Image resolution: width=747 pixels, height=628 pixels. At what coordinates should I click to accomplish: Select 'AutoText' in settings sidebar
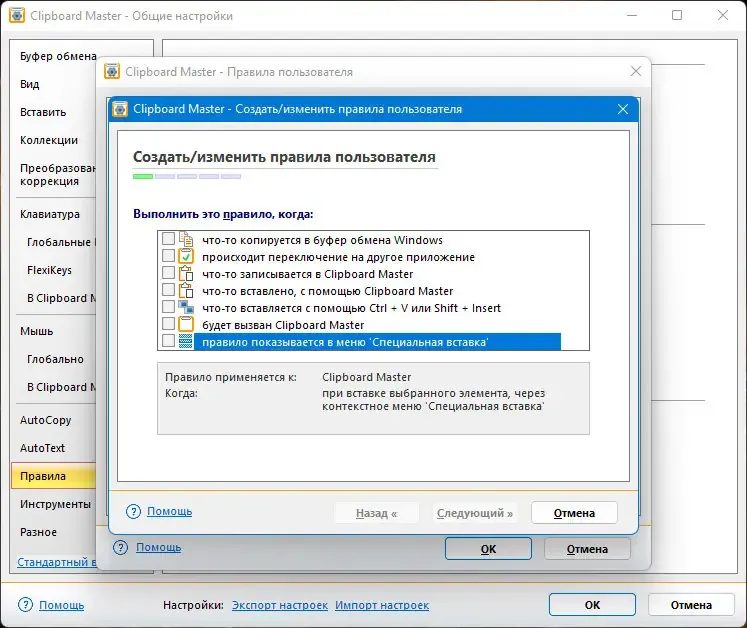tap(42, 448)
